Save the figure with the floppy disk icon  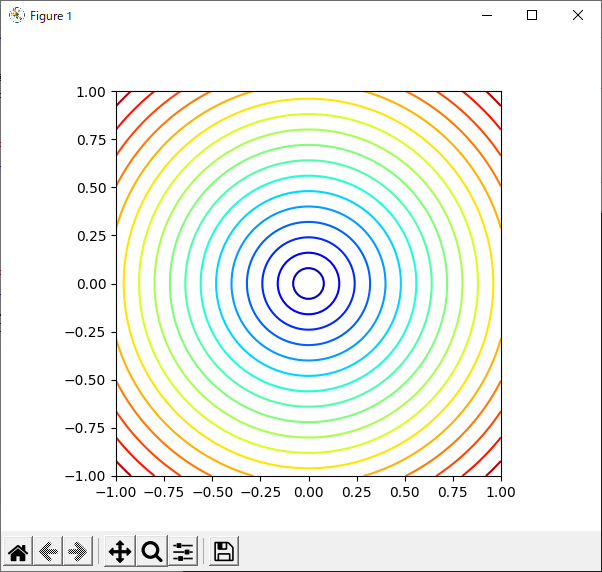click(x=224, y=551)
